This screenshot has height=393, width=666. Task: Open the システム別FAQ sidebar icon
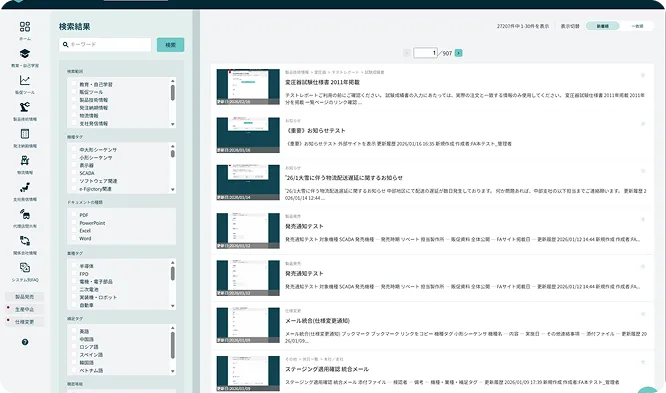coord(25,268)
